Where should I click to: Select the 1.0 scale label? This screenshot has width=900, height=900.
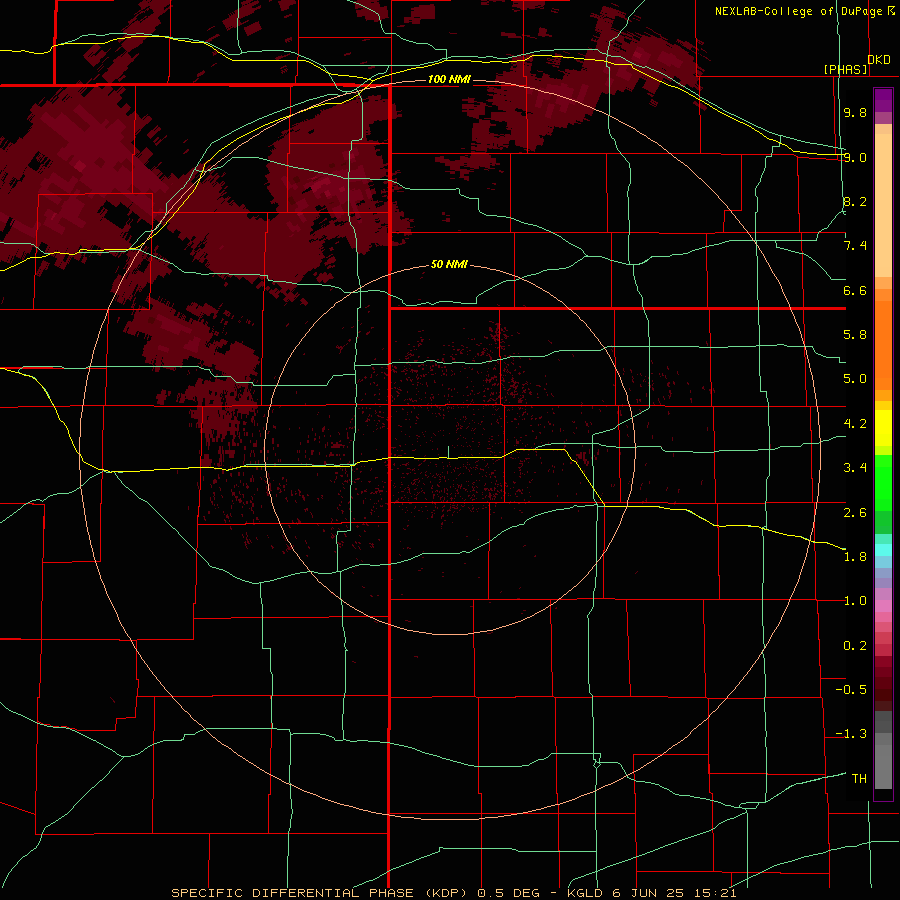[x=855, y=601]
